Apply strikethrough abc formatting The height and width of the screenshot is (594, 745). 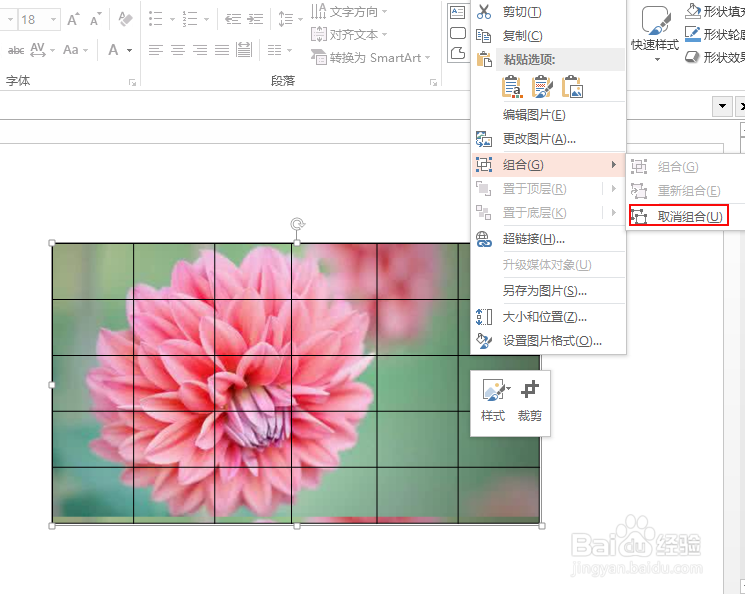click(x=16, y=50)
